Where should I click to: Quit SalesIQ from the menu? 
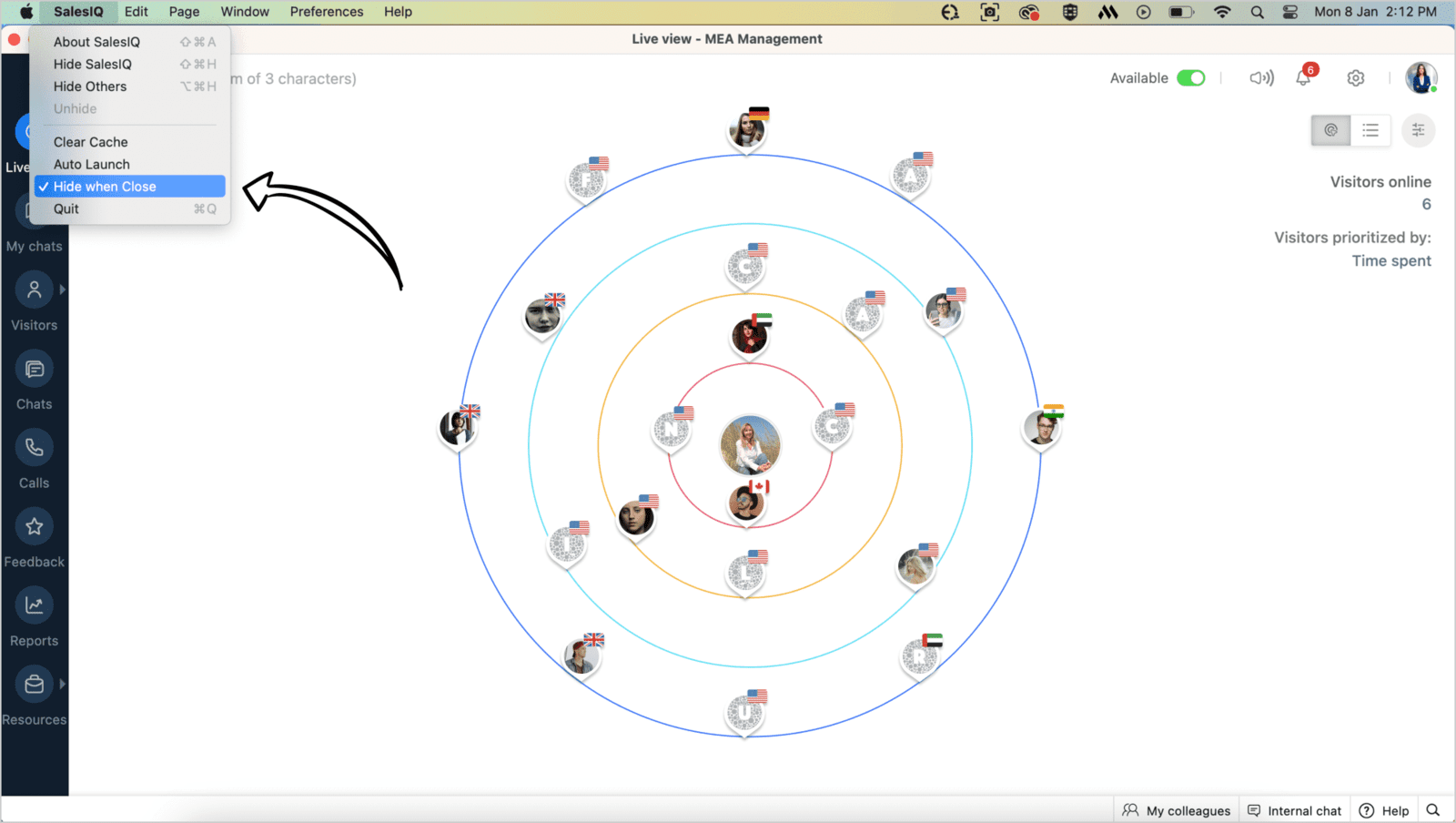(129, 208)
